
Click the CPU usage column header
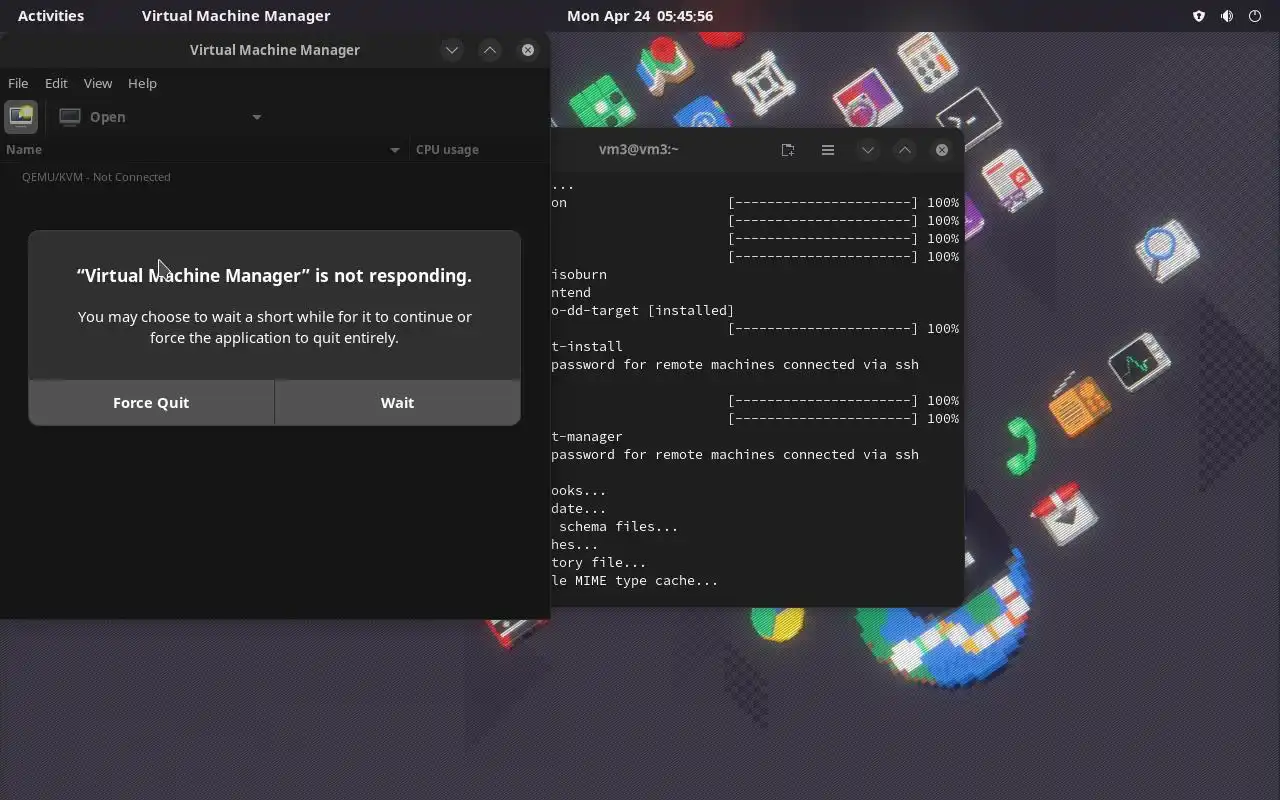pyautogui.click(x=479, y=149)
